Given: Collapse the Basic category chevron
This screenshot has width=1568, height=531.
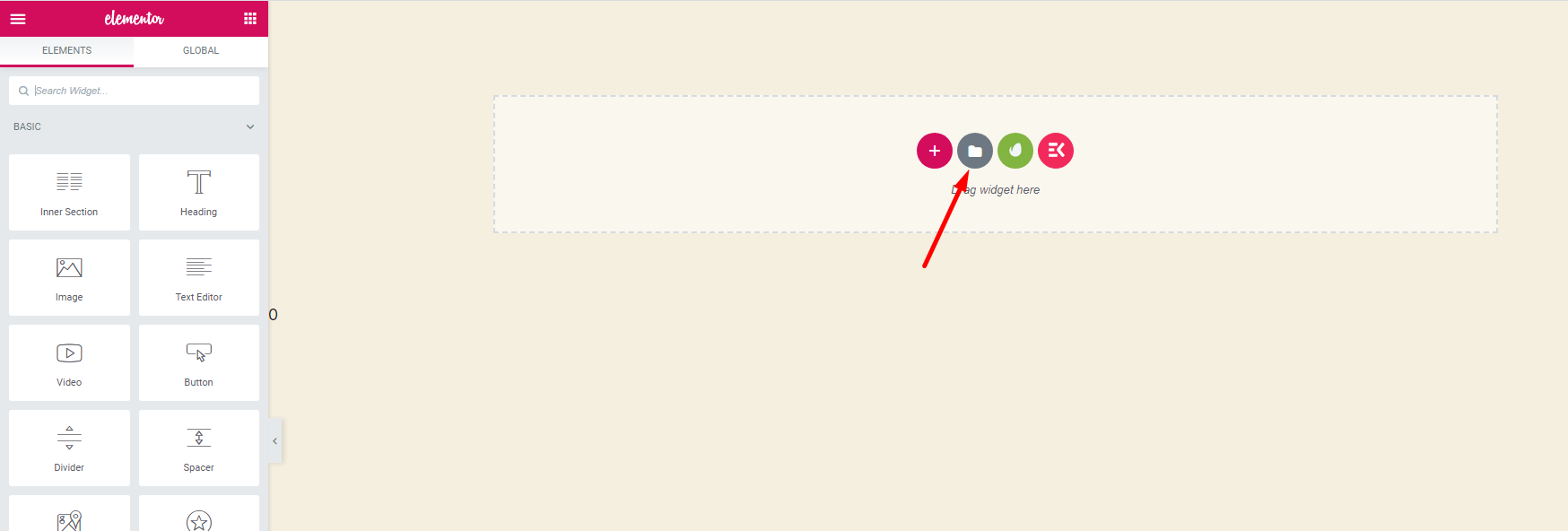Looking at the screenshot, I should click(250, 126).
